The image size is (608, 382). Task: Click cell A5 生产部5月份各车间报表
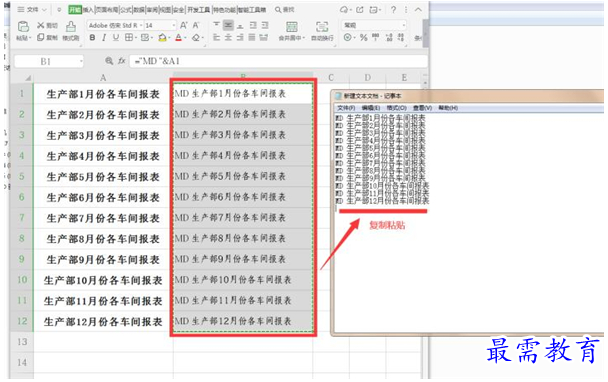(103, 177)
